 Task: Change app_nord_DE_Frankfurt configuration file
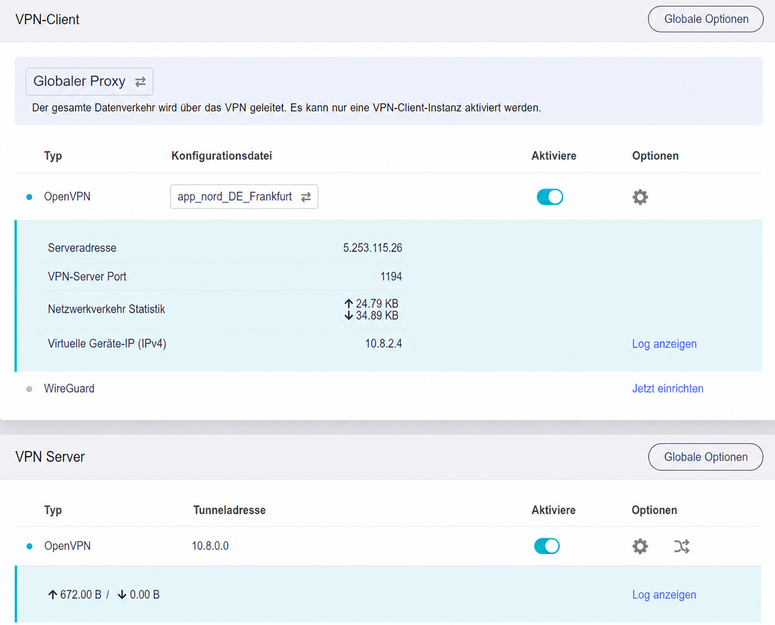click(x=244, y=197)
